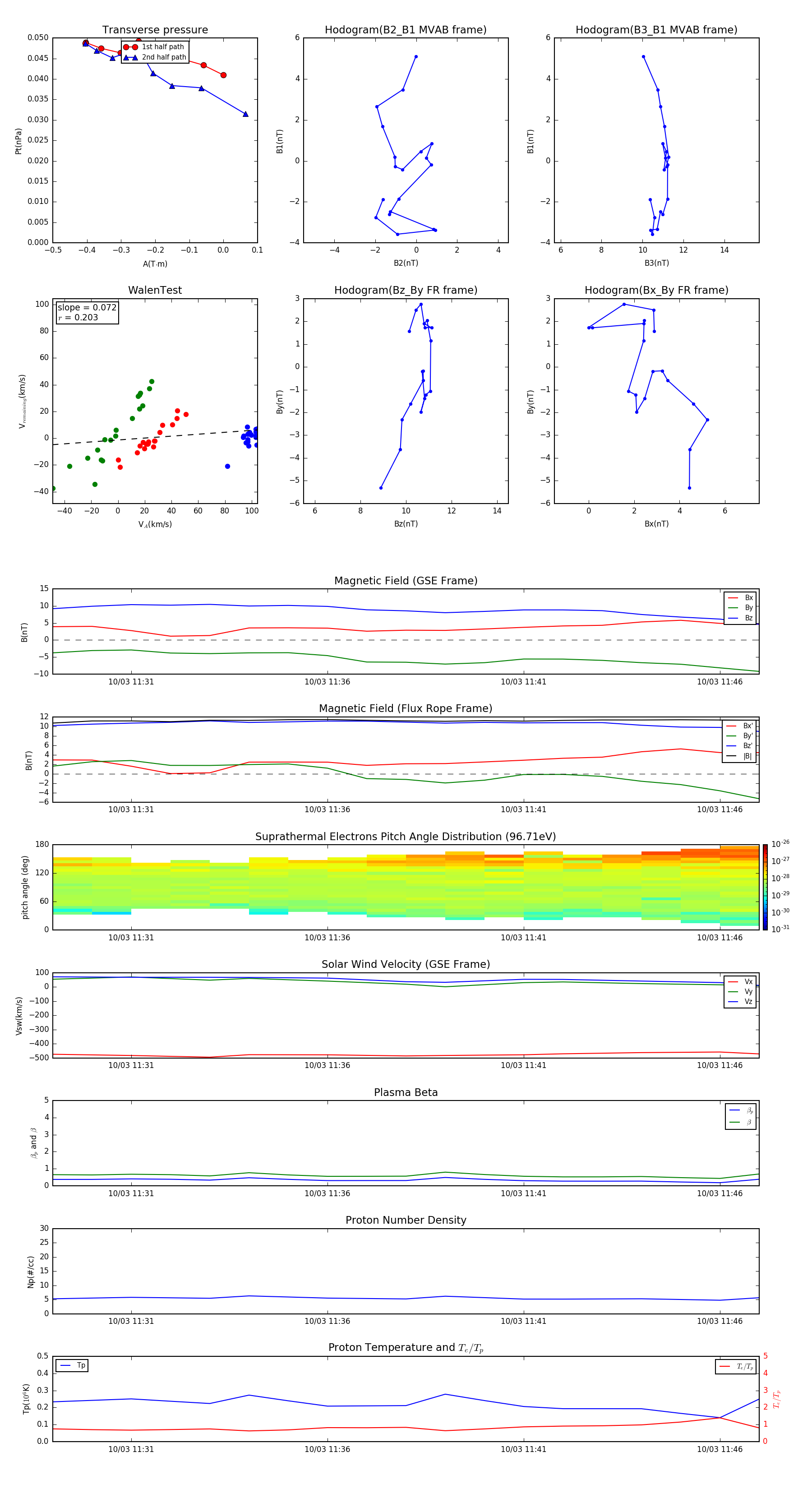Select the By' legend entry in Flux Rope panel
Screen dimensions: 812x1489
click(739, 736)
